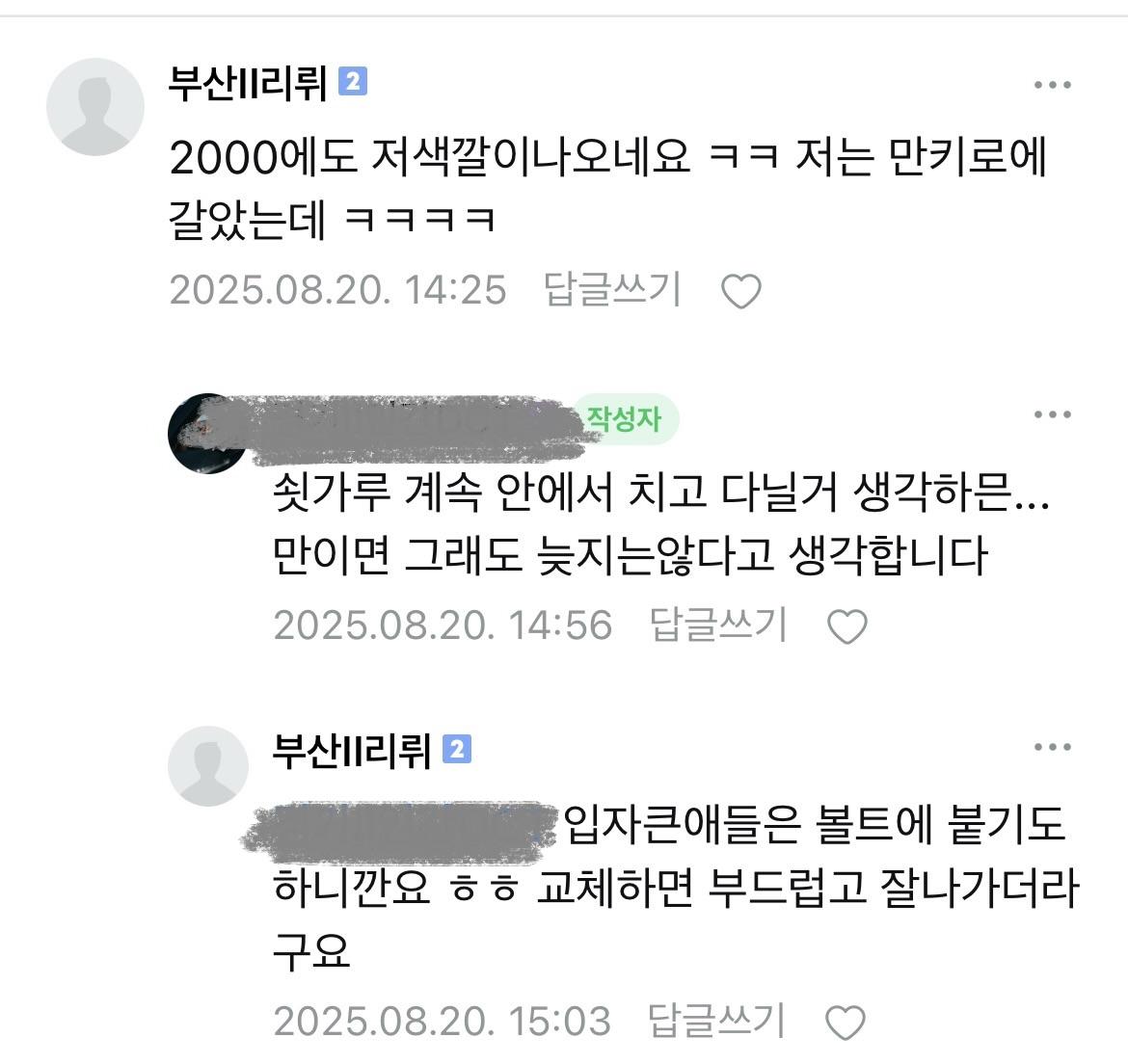Click the level 2 badge beside the top 부산II리뤼
The height and width of the screenshot is (1064, 1128).
(353, 81)
